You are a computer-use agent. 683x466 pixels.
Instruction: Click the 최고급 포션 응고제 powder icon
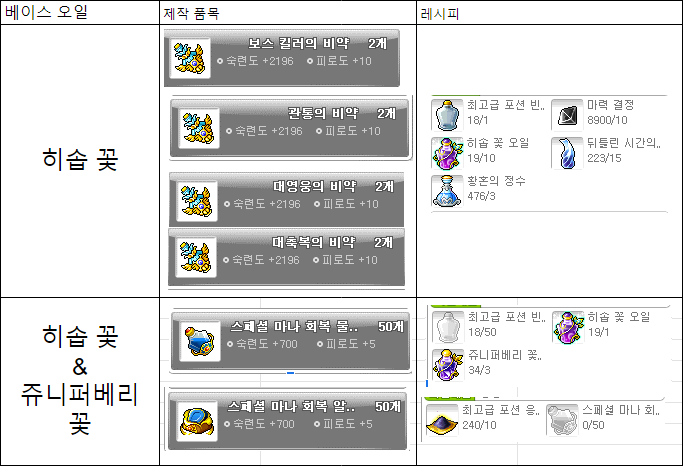442,420
